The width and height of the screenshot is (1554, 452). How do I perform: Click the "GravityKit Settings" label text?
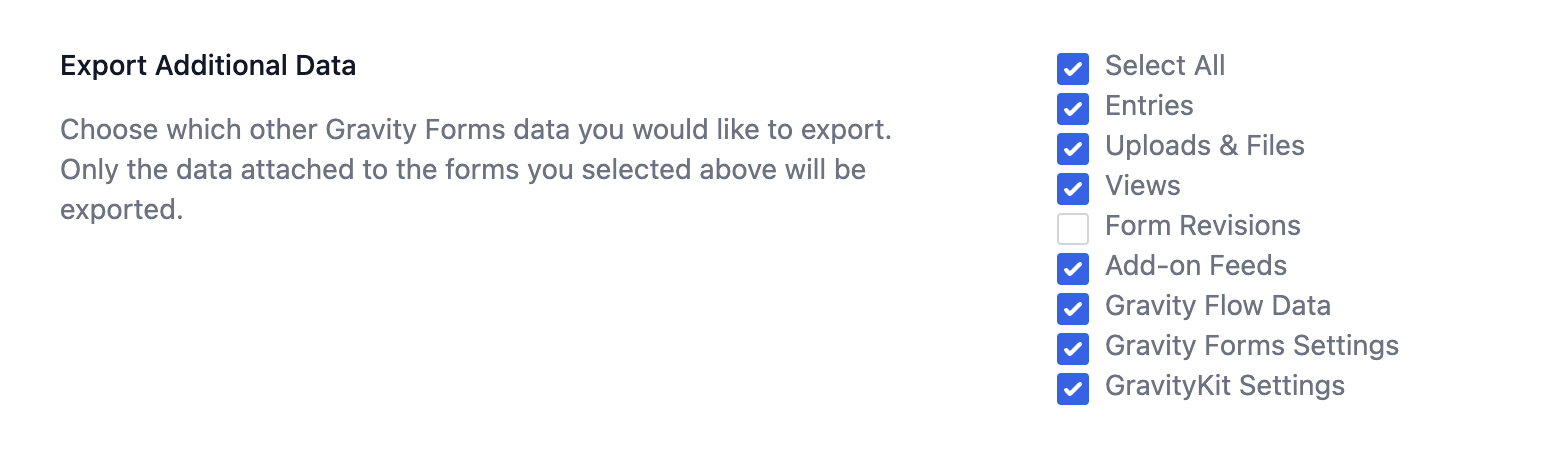pyautogui.click(x=1224, y=386)
